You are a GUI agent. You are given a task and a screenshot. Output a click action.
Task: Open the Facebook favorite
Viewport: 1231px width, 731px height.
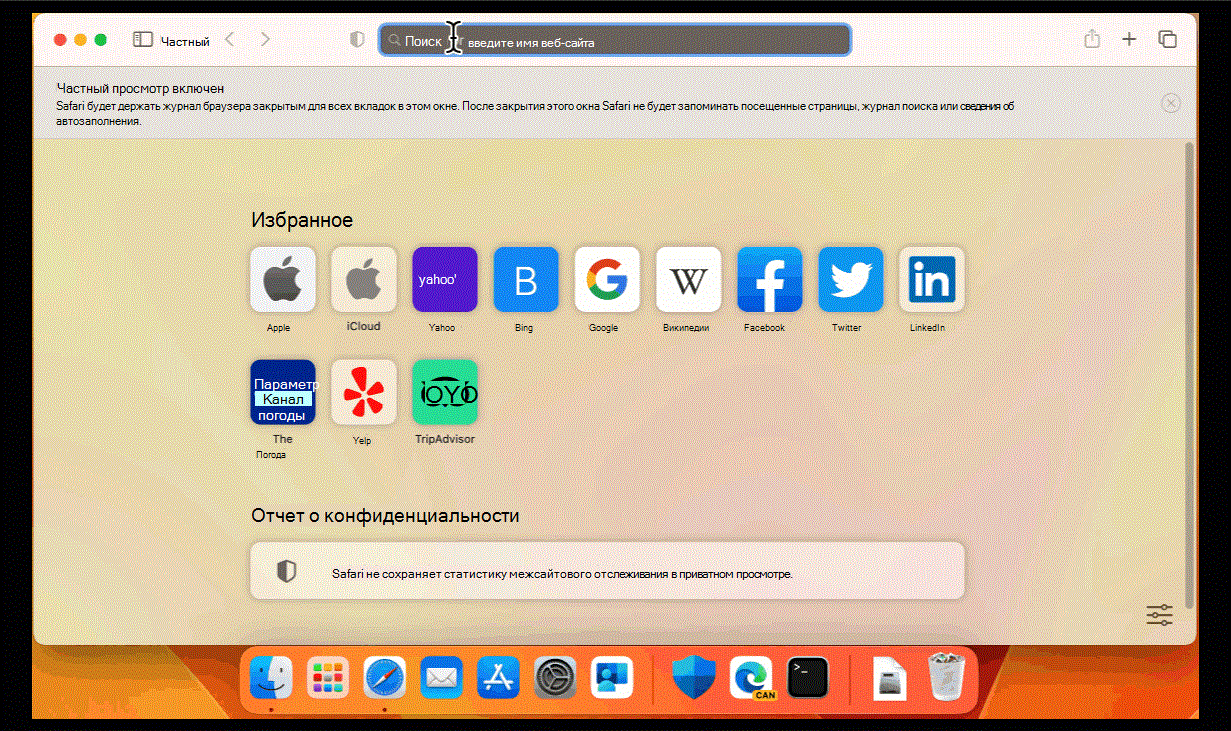(x=770, y=280)
